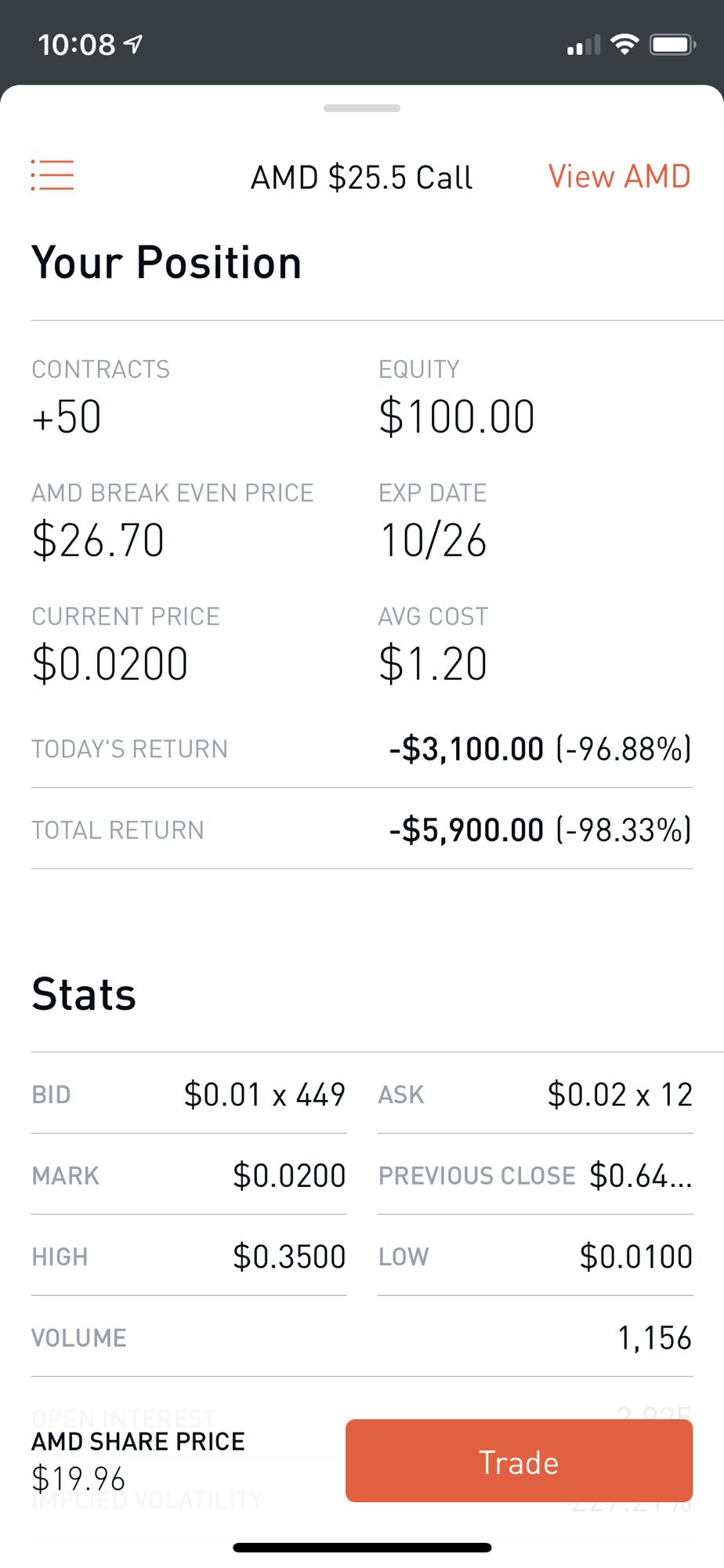Open the orange list menu icon

point(52,175)
